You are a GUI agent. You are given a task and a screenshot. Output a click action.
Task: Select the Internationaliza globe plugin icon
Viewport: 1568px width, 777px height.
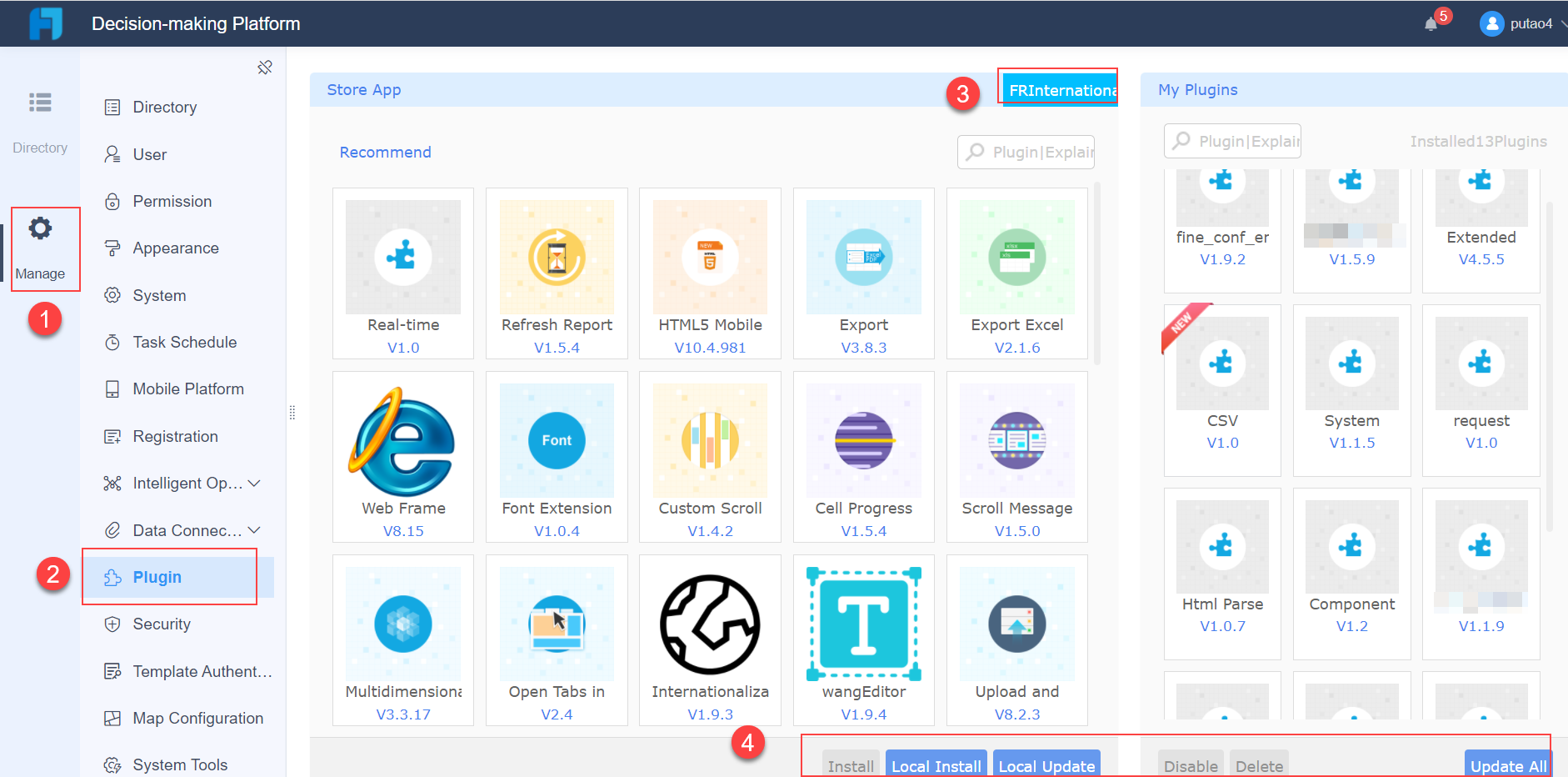(710, 624)
